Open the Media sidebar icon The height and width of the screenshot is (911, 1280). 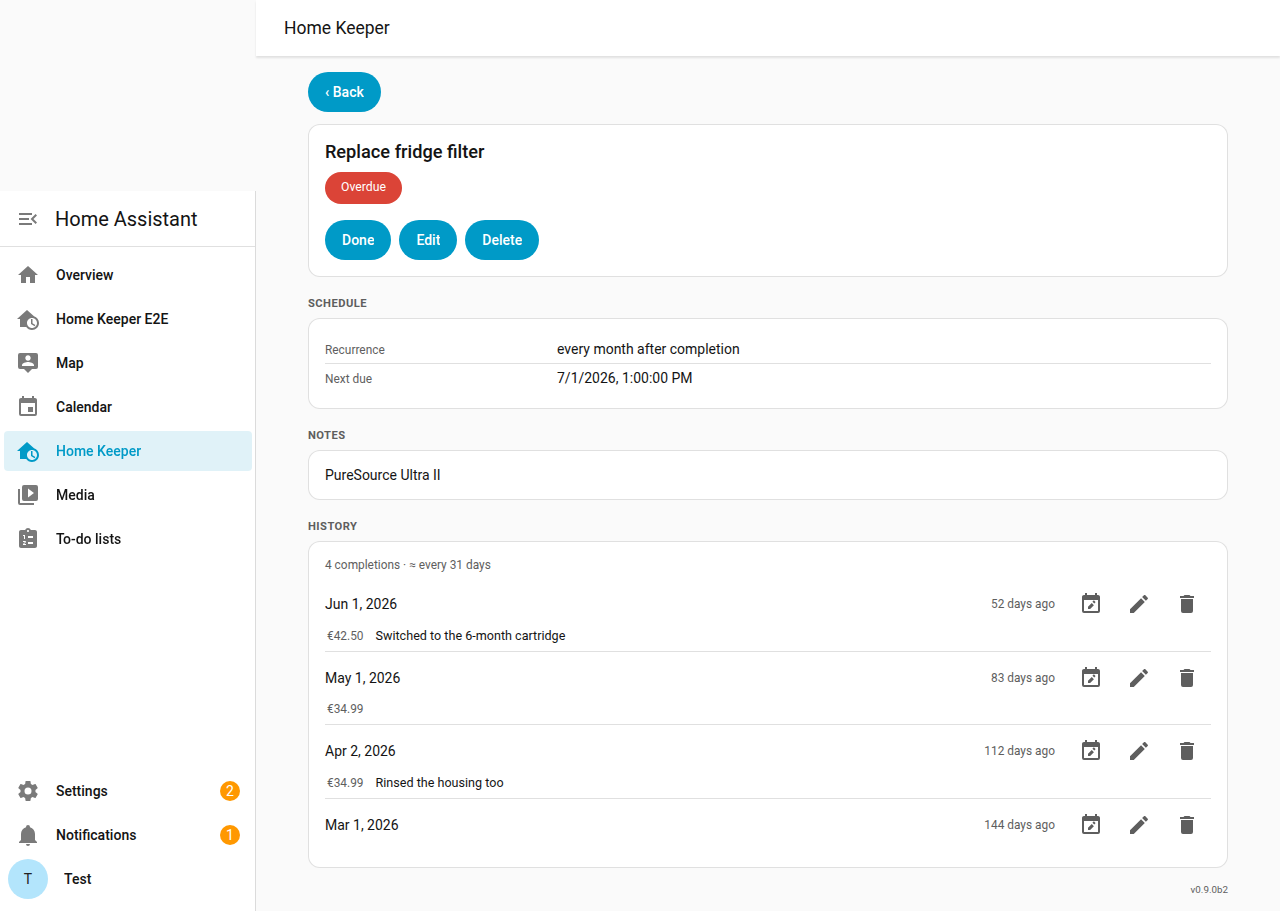point(28,495)
